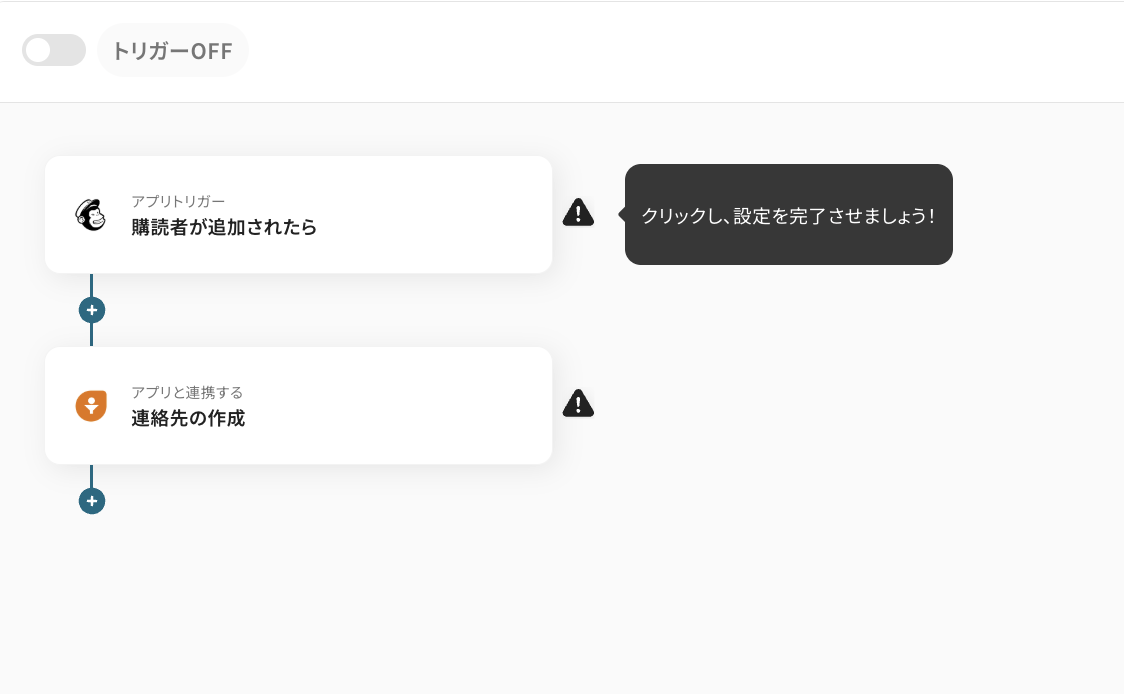This screenshot has width=1124, height=694.
Task: Click the connector line below the trigger card
Action: click(x=91, y=284)
